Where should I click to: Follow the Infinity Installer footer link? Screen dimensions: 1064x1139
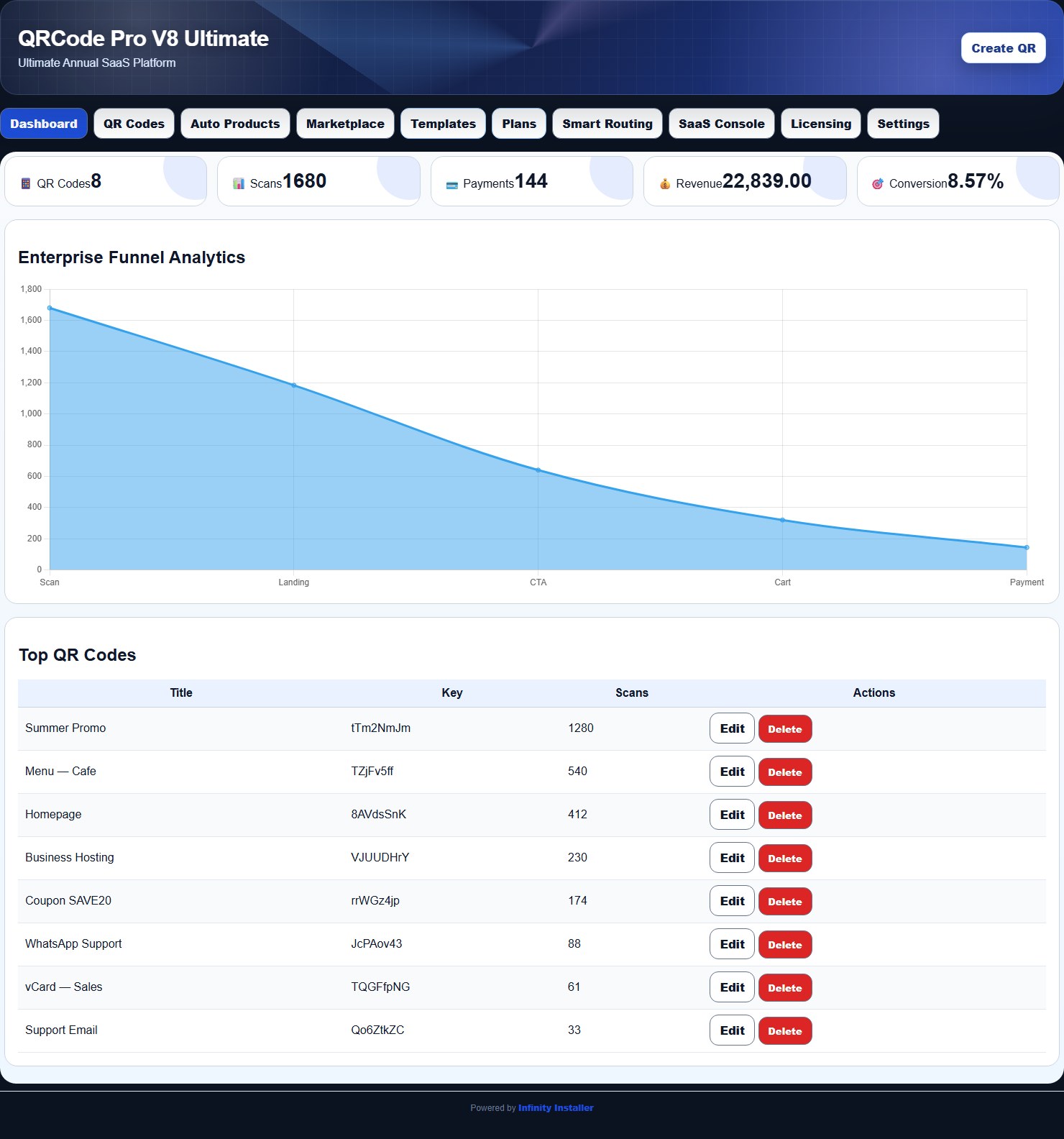(556, 1108)
